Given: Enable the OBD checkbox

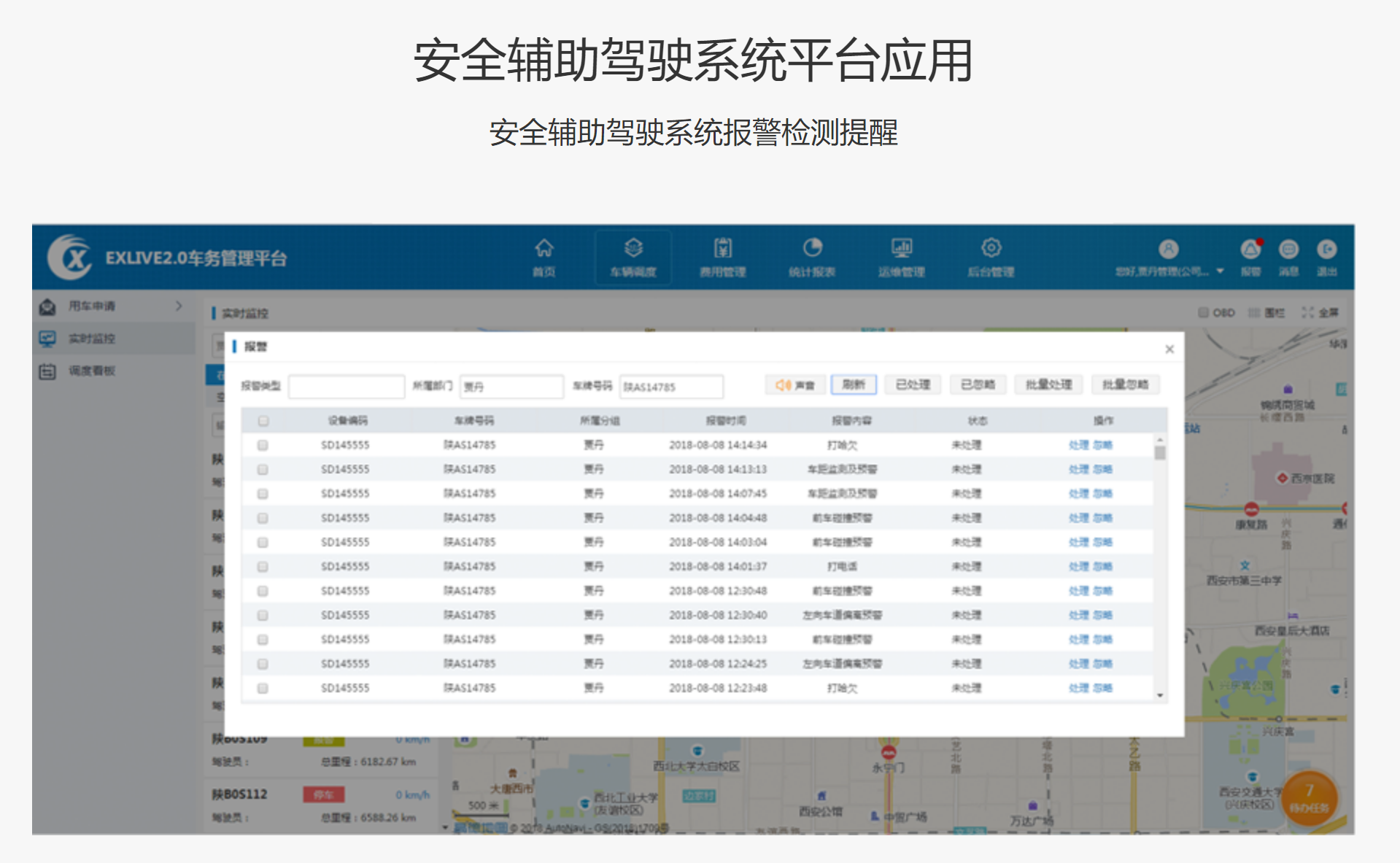Looking at the screenshot, I should pyautogui.click(x=1203, y=313).
